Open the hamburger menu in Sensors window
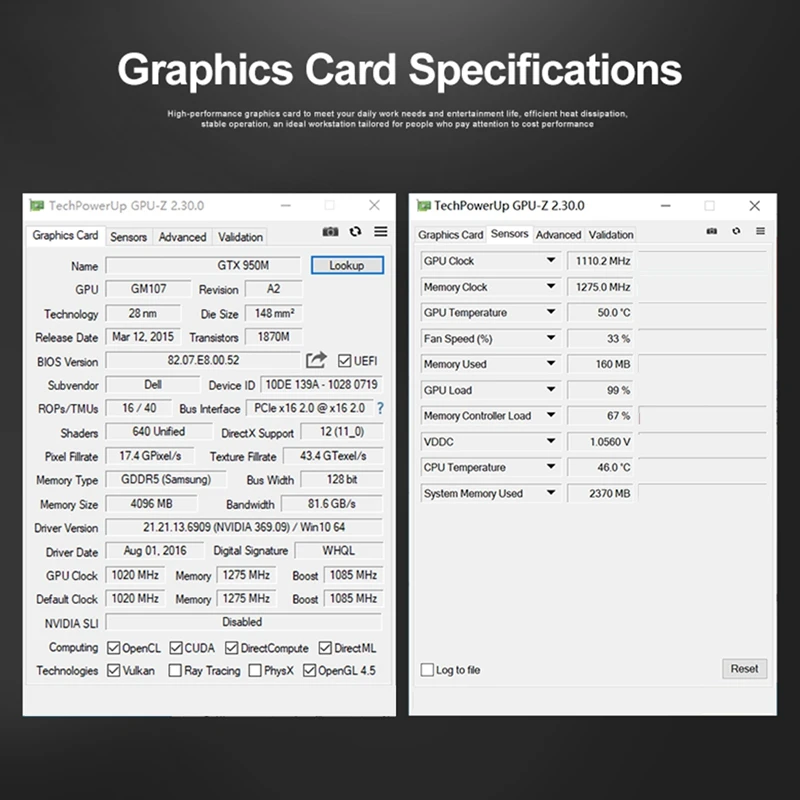 [760, 231]
